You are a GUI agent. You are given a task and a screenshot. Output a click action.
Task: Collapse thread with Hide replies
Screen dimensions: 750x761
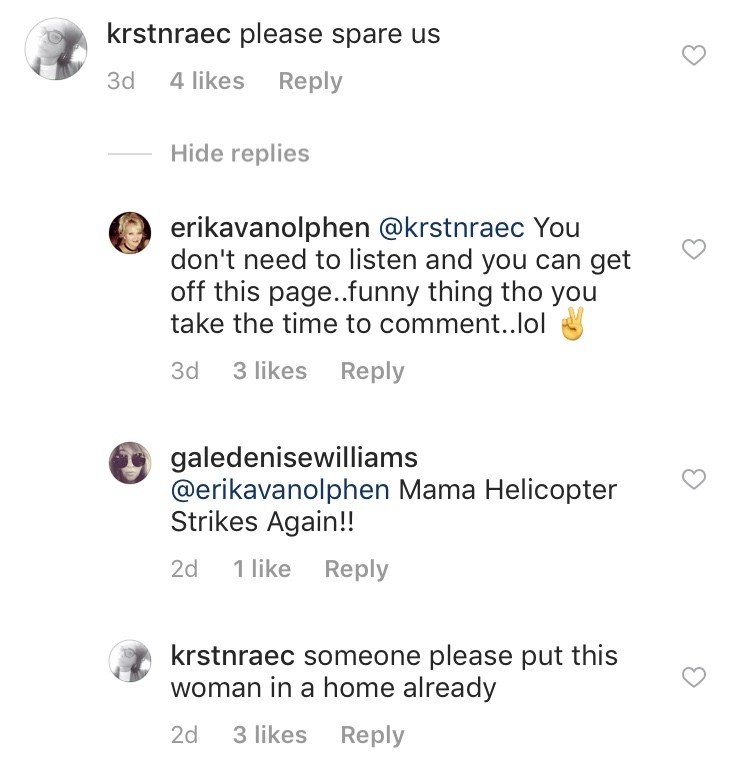pos(240,153)
